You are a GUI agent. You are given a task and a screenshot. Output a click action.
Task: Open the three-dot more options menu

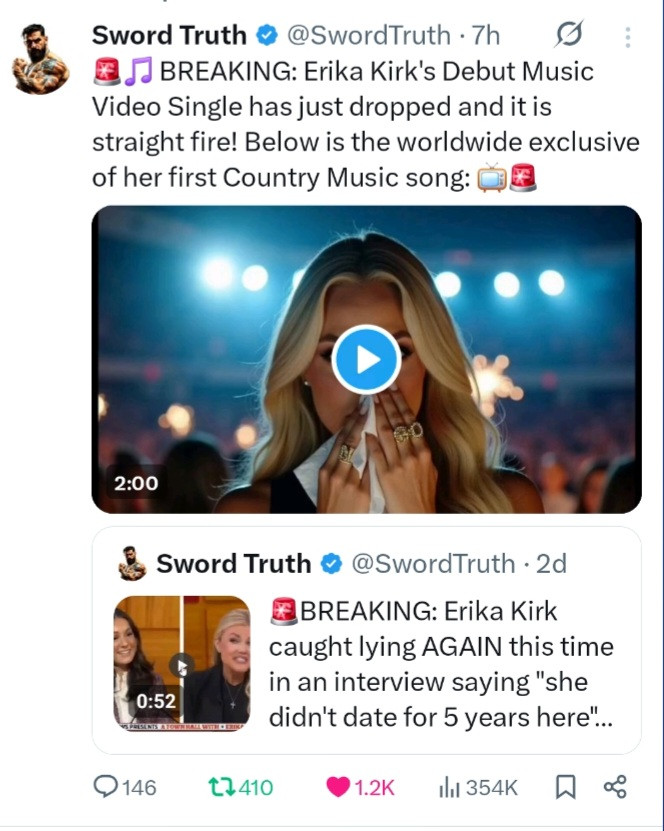pyautogui.click(x=628, y=38)
